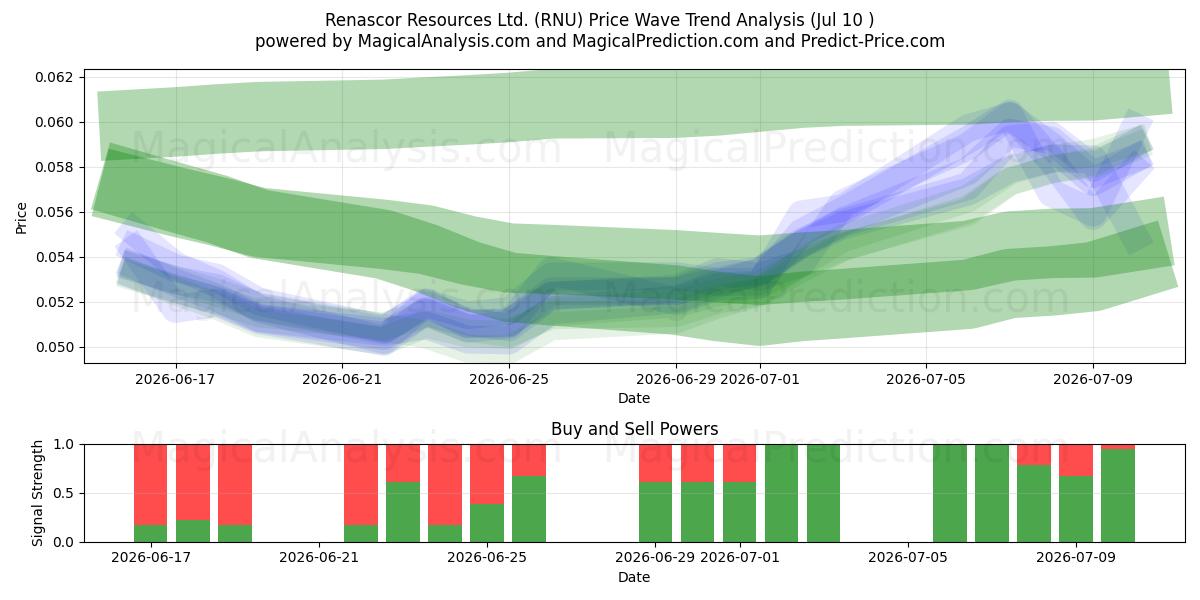The image size is (1200, 600).
Task: Click the red sell segment of the 2026-06-17 bar
Action: pyautogui.click(x=151, y=485)
